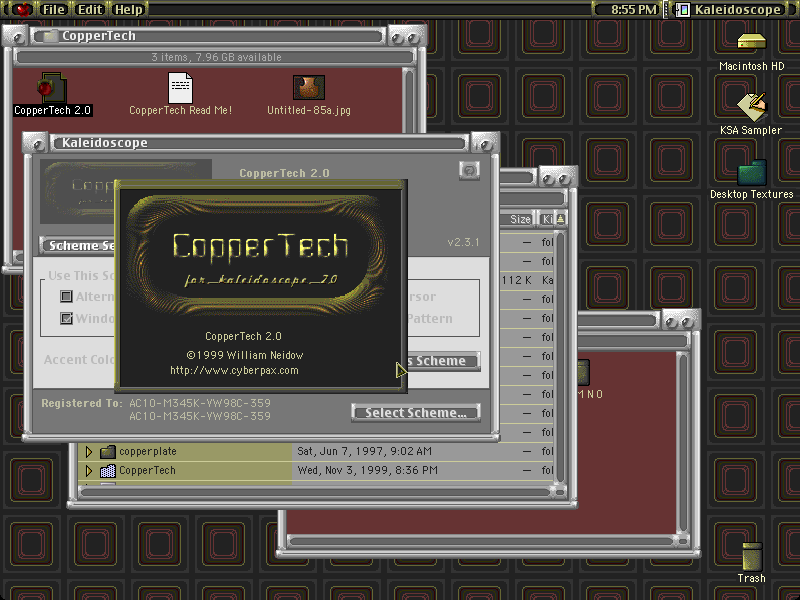Viewport: 800px width, 600px height.
Task: Expand the copperplate folder disclosure triangle
Action: pos(88,452)
